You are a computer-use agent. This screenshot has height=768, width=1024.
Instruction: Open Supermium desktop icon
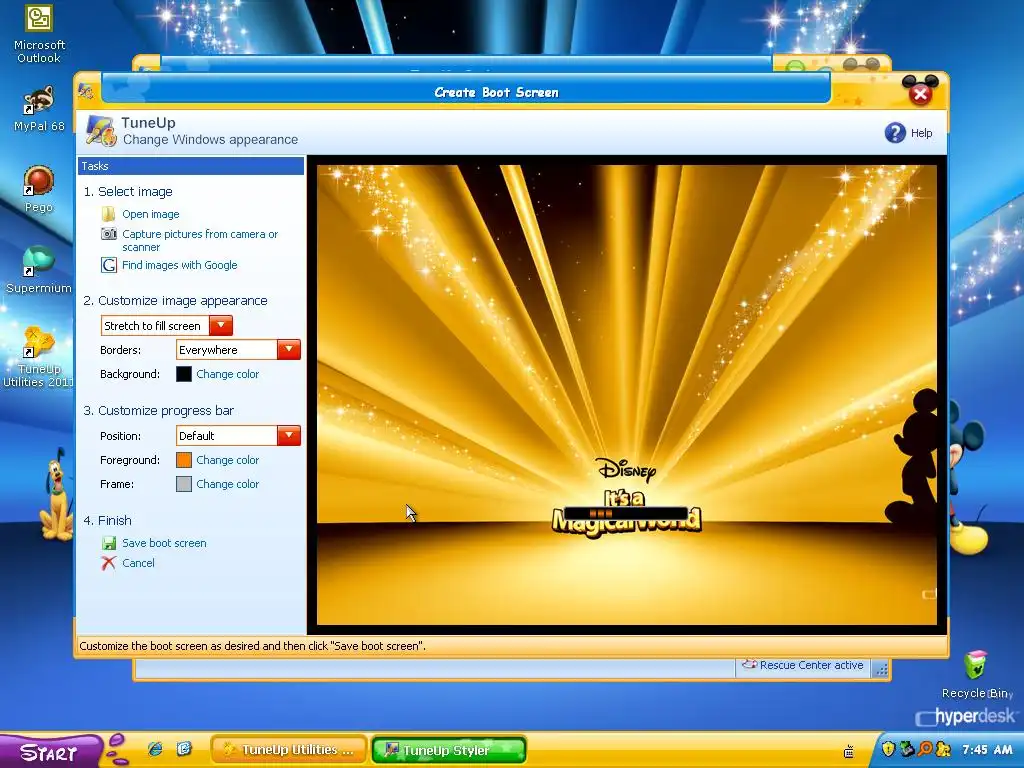click(39, 270)
